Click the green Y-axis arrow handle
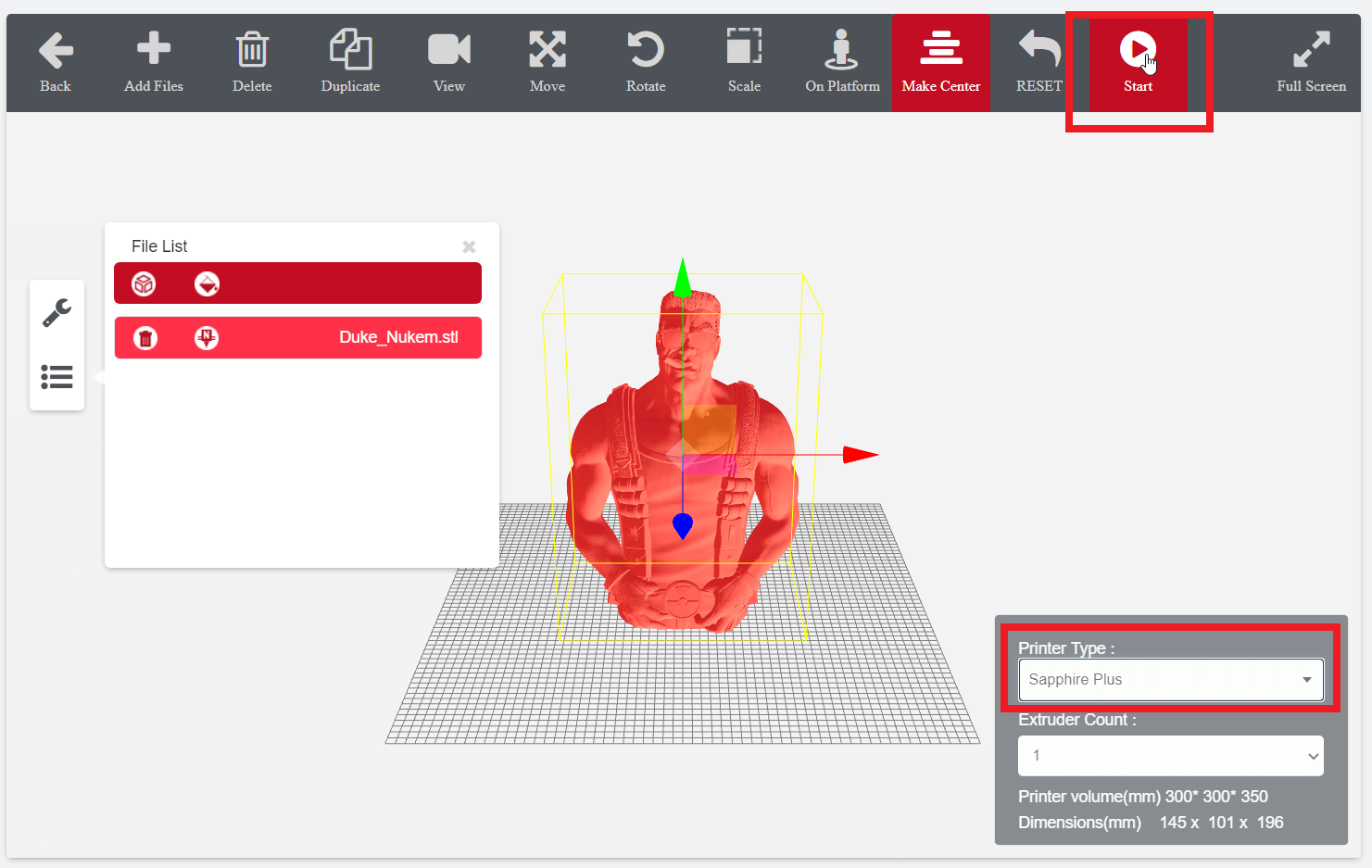Image resolution: width=1372 pixels, height=868 pixels. (683, 276)
